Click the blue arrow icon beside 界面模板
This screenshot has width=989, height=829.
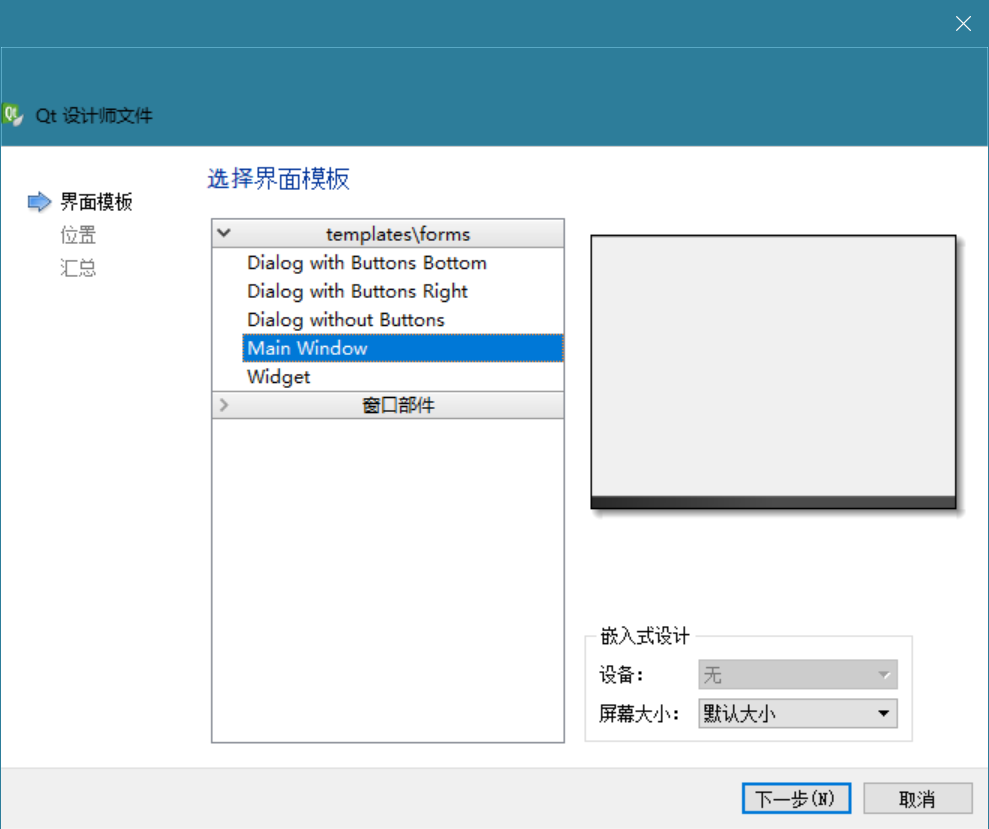point(38,202)
